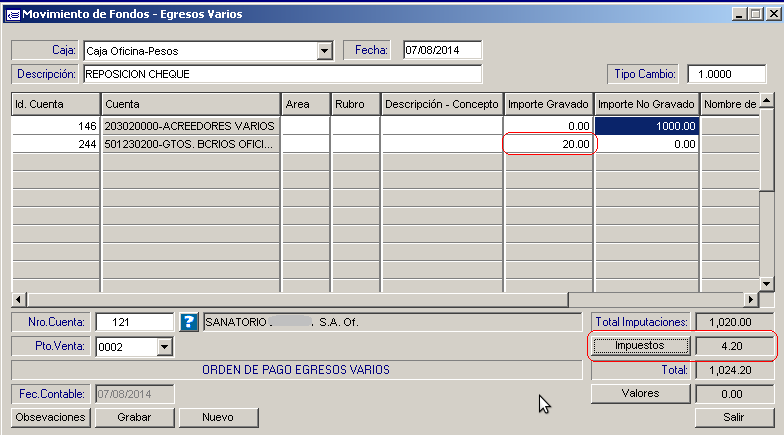
Task: Click the blue question mark lookup icon
Action: [x=189, y=322]
